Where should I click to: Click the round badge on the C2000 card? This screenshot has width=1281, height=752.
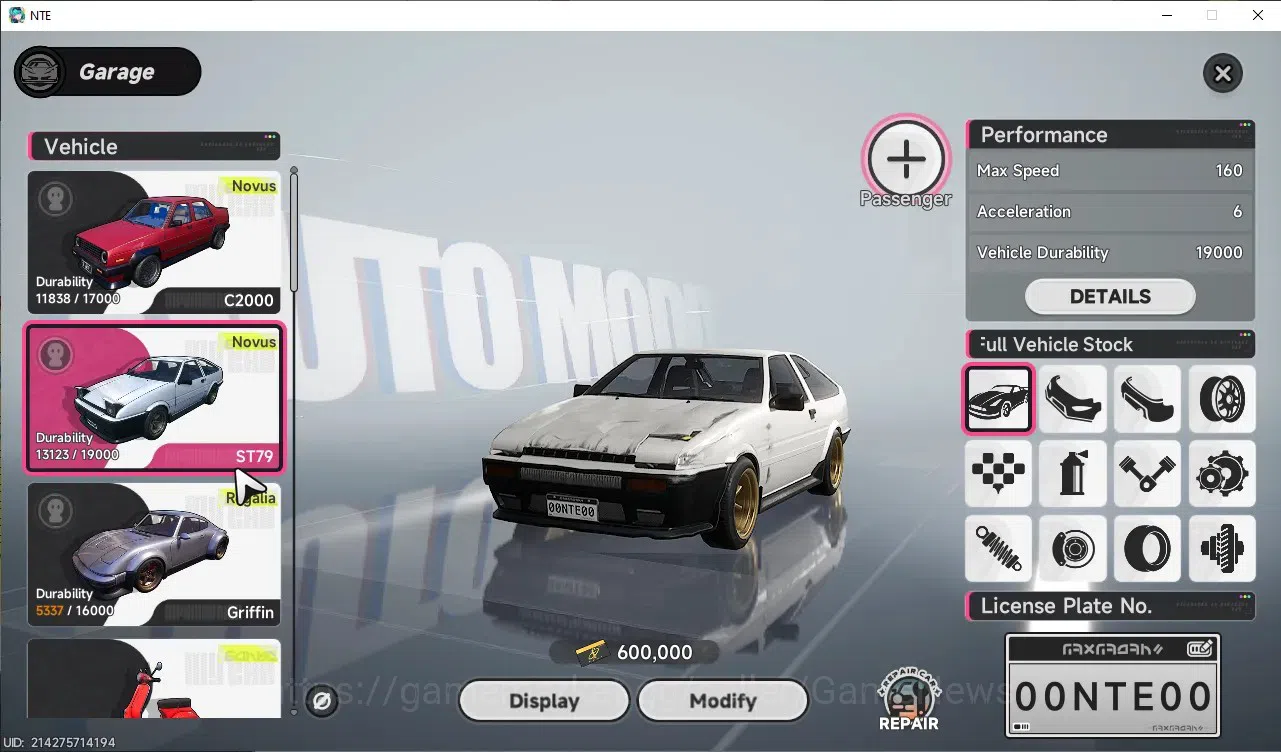[56, 198]
